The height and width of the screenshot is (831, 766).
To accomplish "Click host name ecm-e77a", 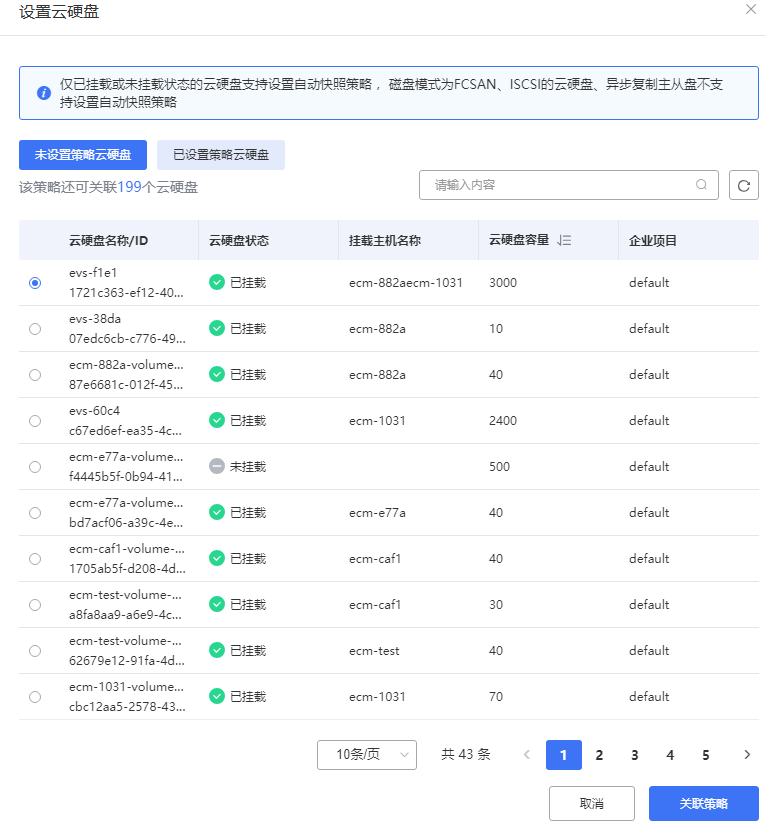I will [x=377, y=512].
